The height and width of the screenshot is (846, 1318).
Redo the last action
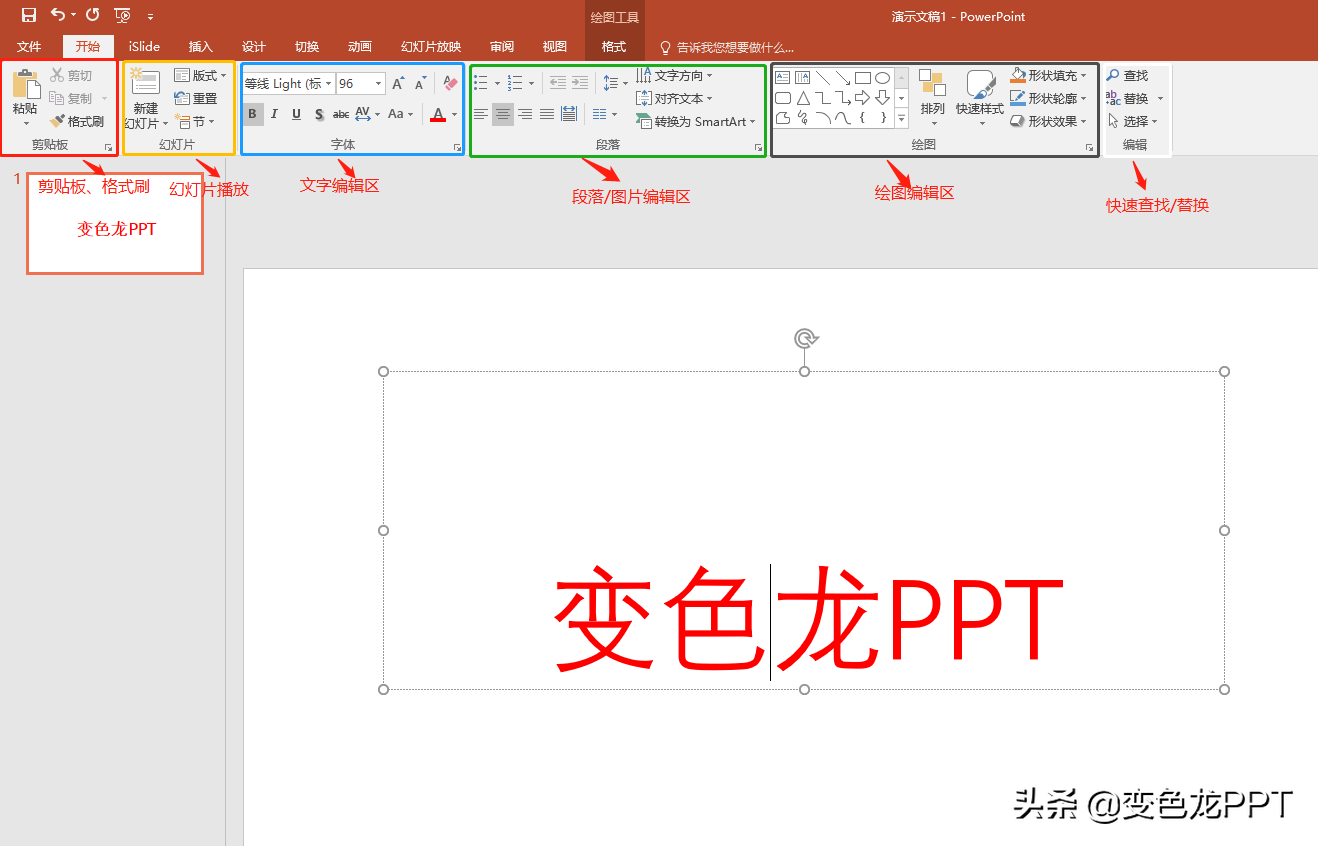(93, 15)
